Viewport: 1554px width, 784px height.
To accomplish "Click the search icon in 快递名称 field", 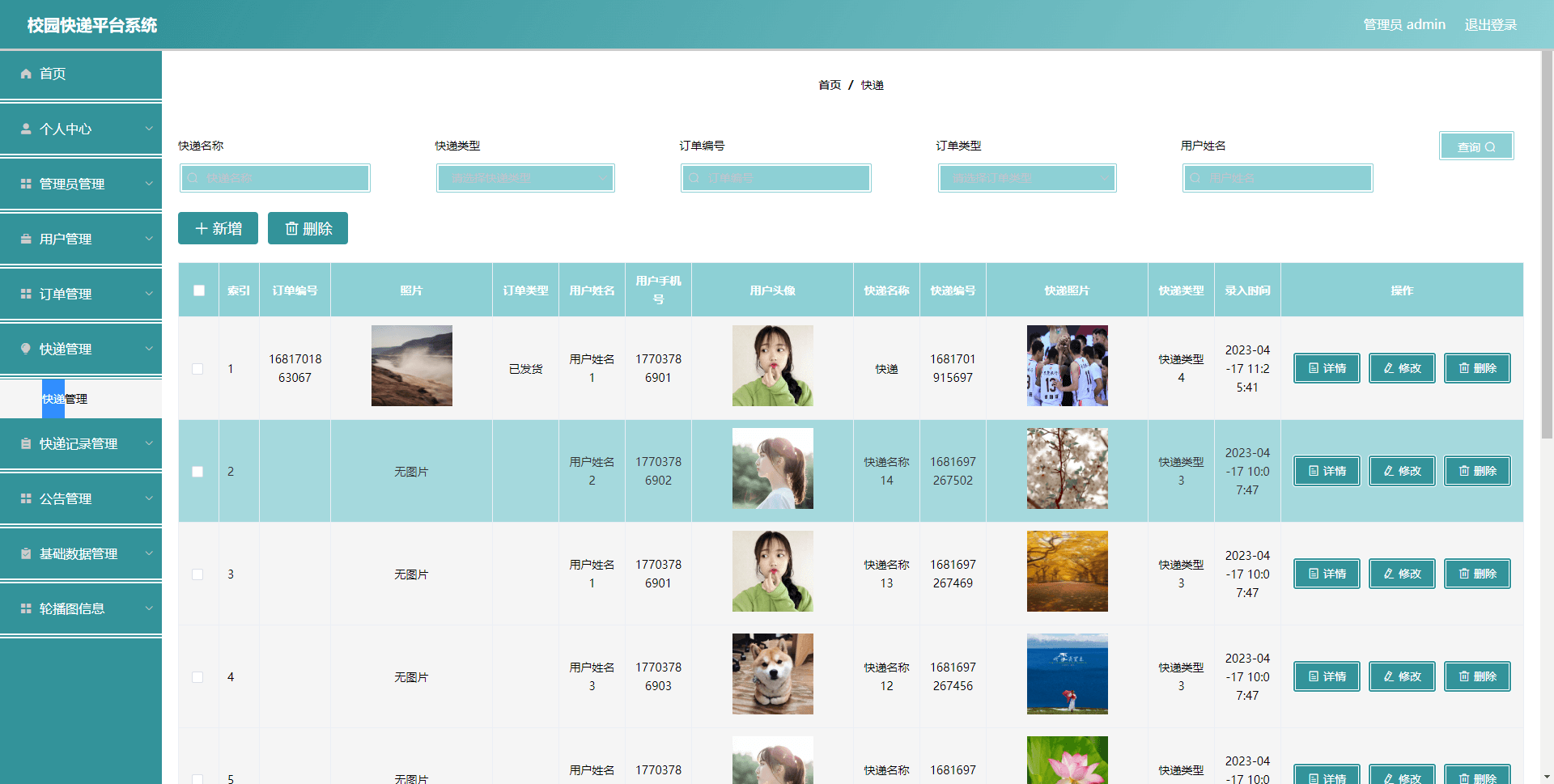I will [x=193, y=178].
